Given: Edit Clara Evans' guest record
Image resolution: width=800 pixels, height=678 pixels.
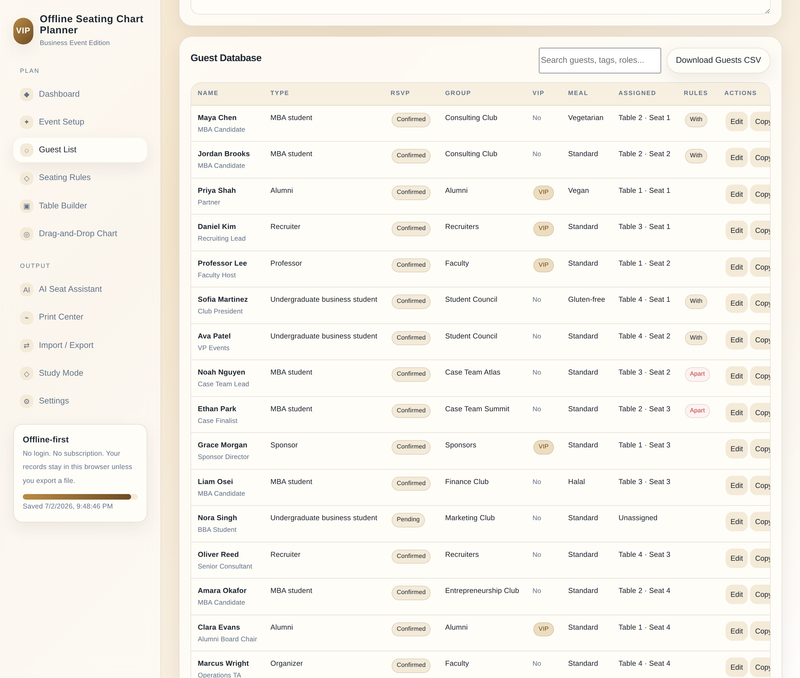Looking at the screenshot, I should click(736, 632).
